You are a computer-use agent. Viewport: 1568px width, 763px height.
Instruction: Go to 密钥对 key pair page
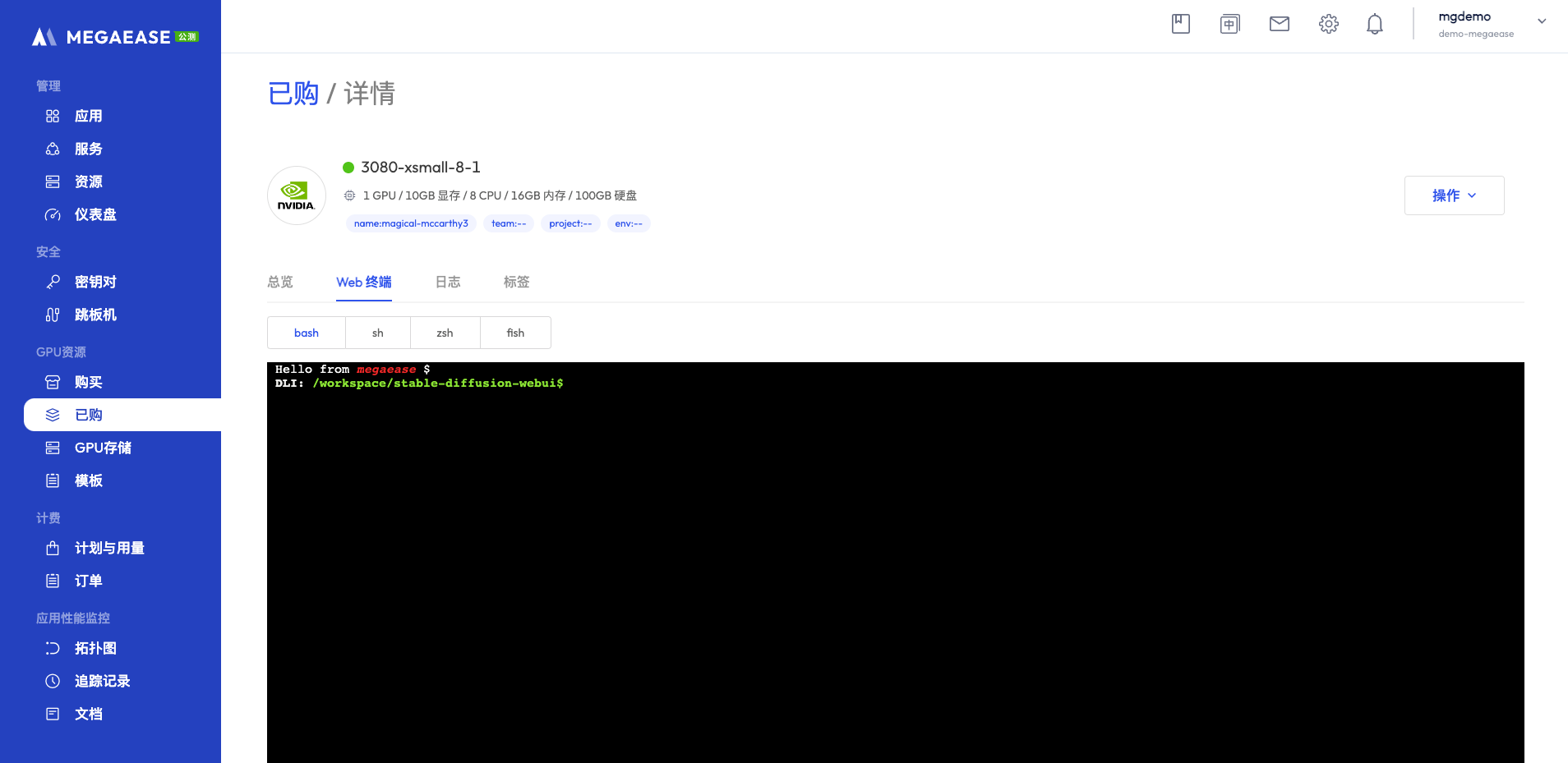(95, 282)
